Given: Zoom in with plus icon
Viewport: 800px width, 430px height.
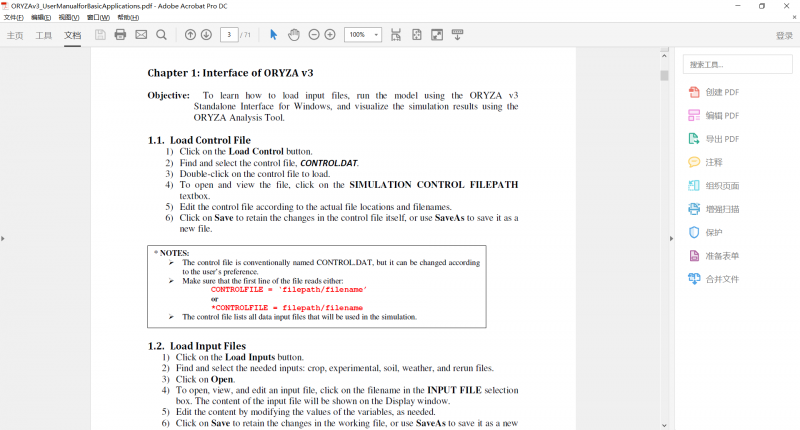Looking at the screenshot, I should coord(330,35).
